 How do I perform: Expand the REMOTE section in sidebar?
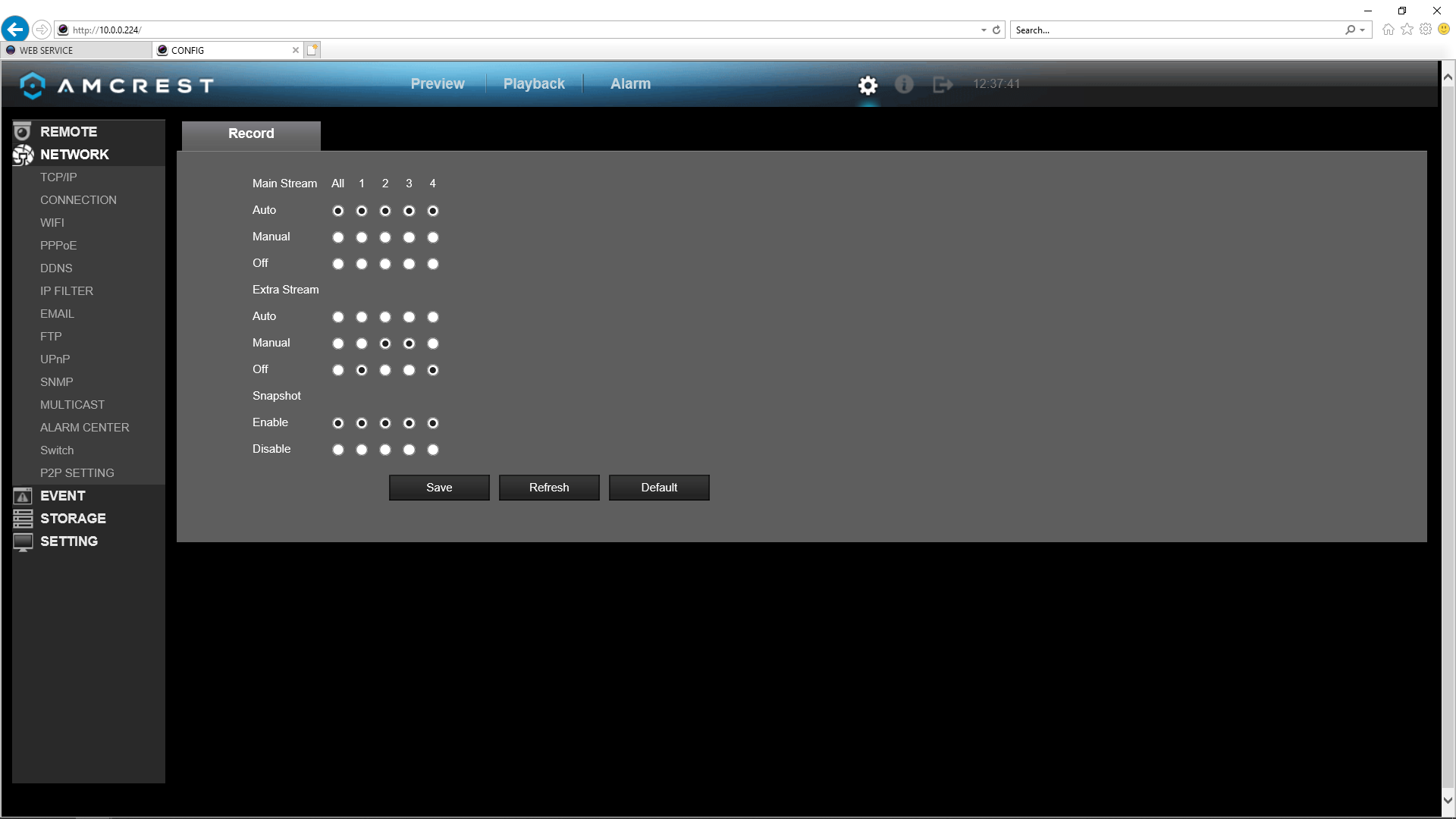pos(68,132)
